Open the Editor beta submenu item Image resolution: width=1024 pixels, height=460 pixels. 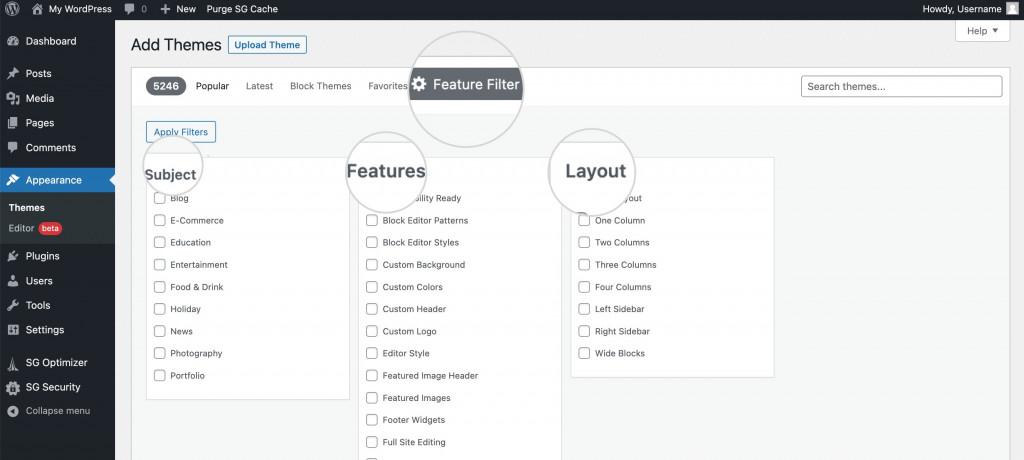(35, 229)
